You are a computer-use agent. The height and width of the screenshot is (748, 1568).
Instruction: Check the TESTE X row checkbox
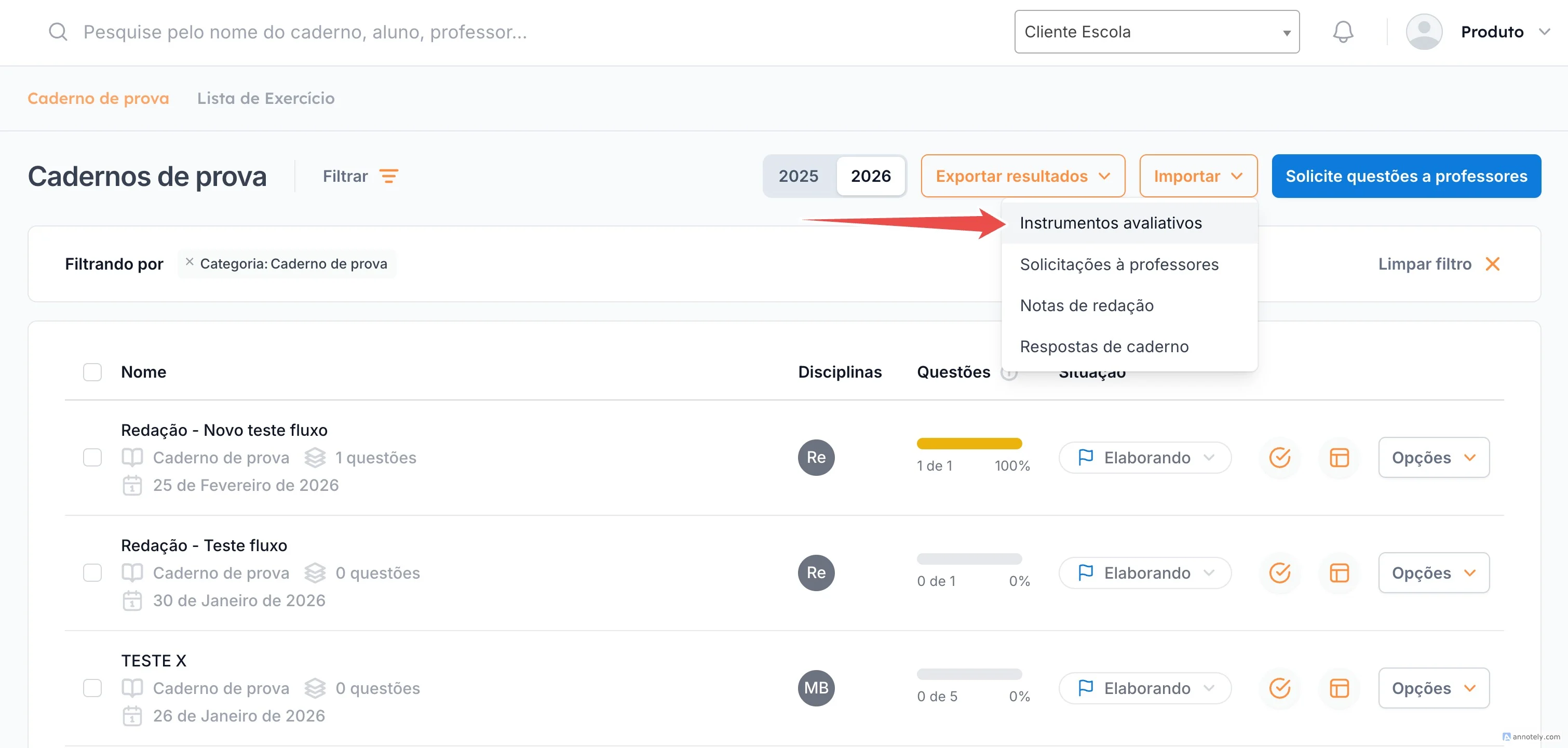pos(92,688)
